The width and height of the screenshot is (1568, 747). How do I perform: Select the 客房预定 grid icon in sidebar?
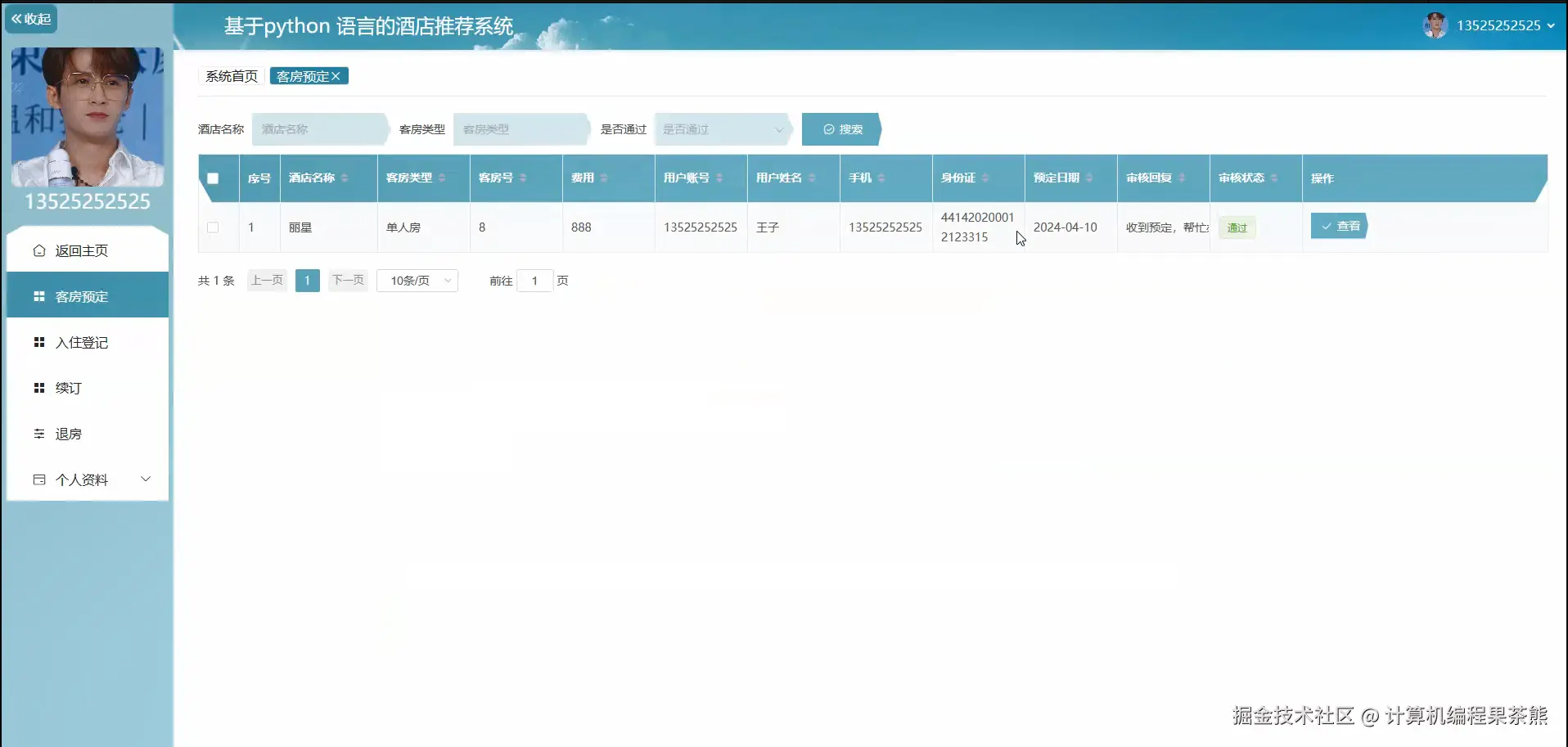(38, 296)
